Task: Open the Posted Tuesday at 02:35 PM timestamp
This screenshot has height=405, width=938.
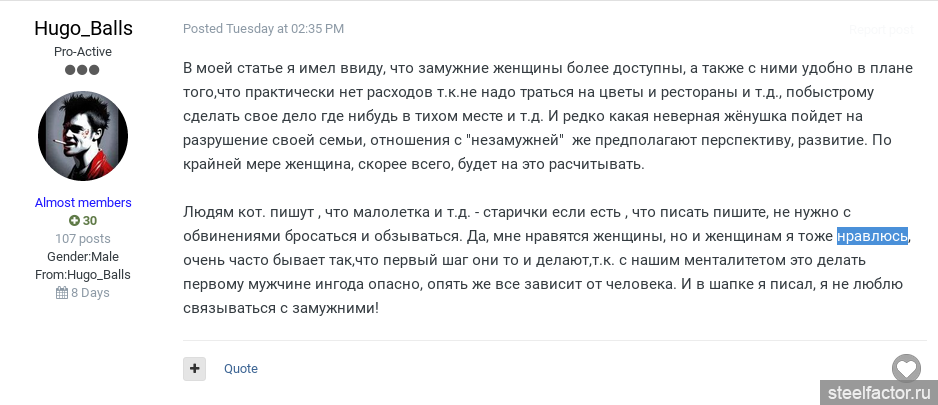Action: tap(263, 29)
